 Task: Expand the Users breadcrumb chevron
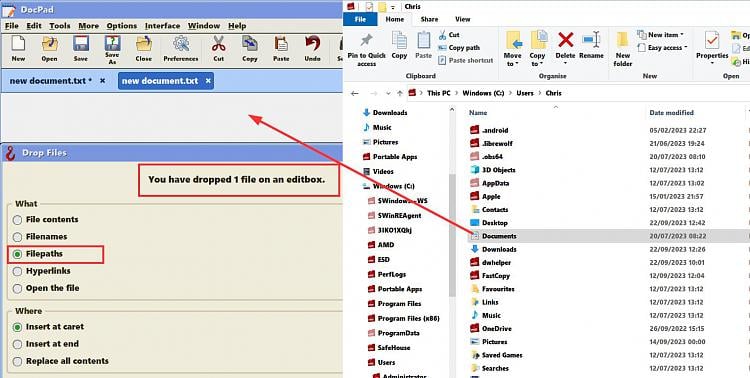[540, 93]
